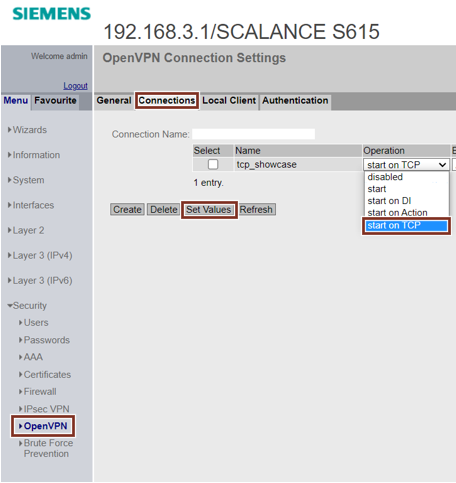Image resolution: width=456 pixels, height=483 pixels.
Task: Switch to the Favourite tab in sidebar
Action: coord(55,100)
